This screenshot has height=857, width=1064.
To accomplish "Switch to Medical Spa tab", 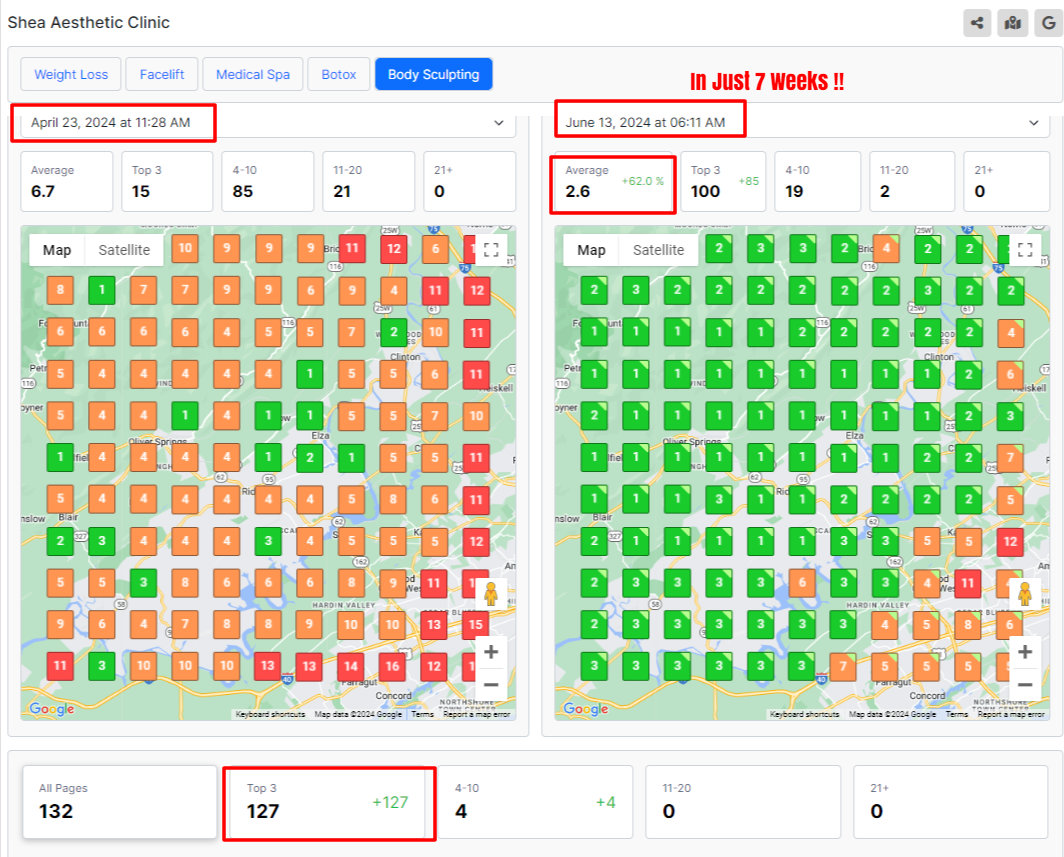I will click(x=252, y=74).
